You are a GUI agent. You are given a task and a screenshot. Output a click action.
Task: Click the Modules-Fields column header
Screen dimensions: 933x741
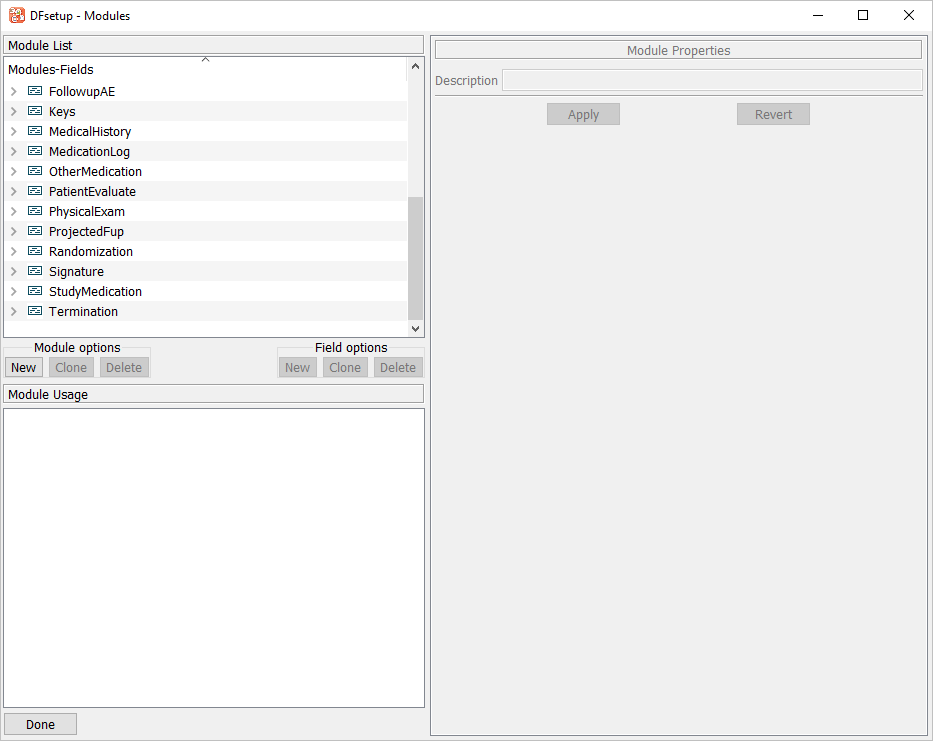pyautogui.click(x=51, y=70)
